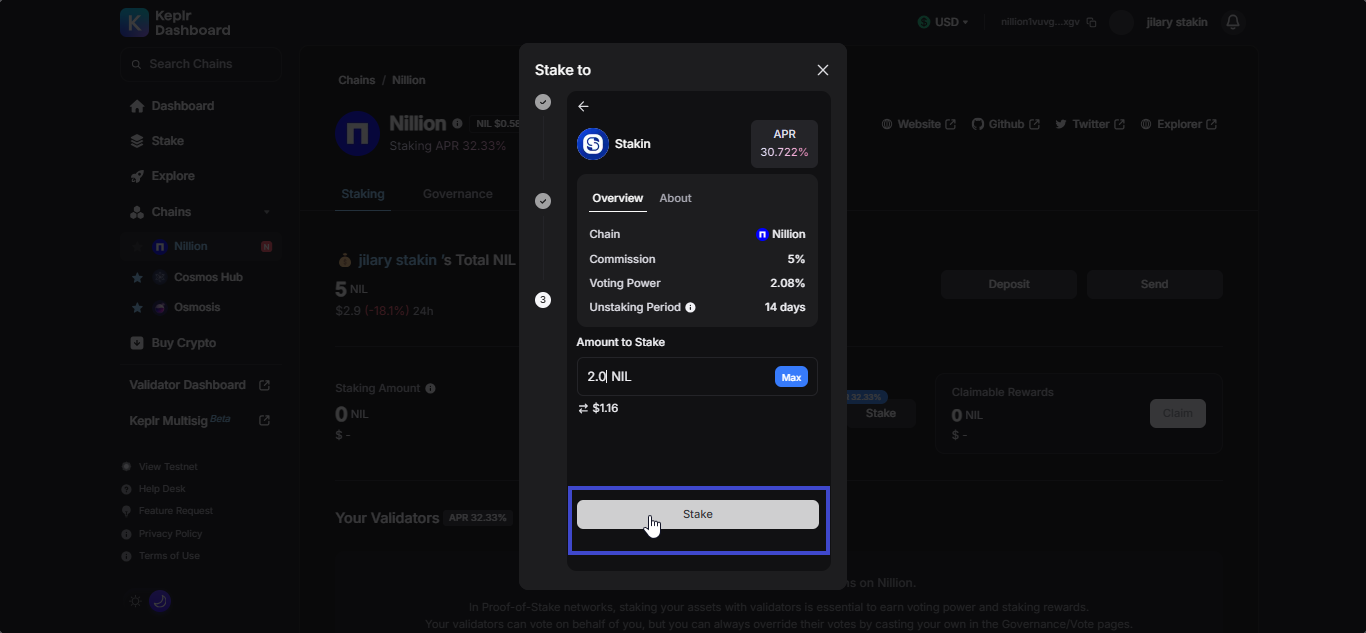Click the Search Chains field
Screen dimensions: 1366x633
pyautogui.click(x=201, y=64)
